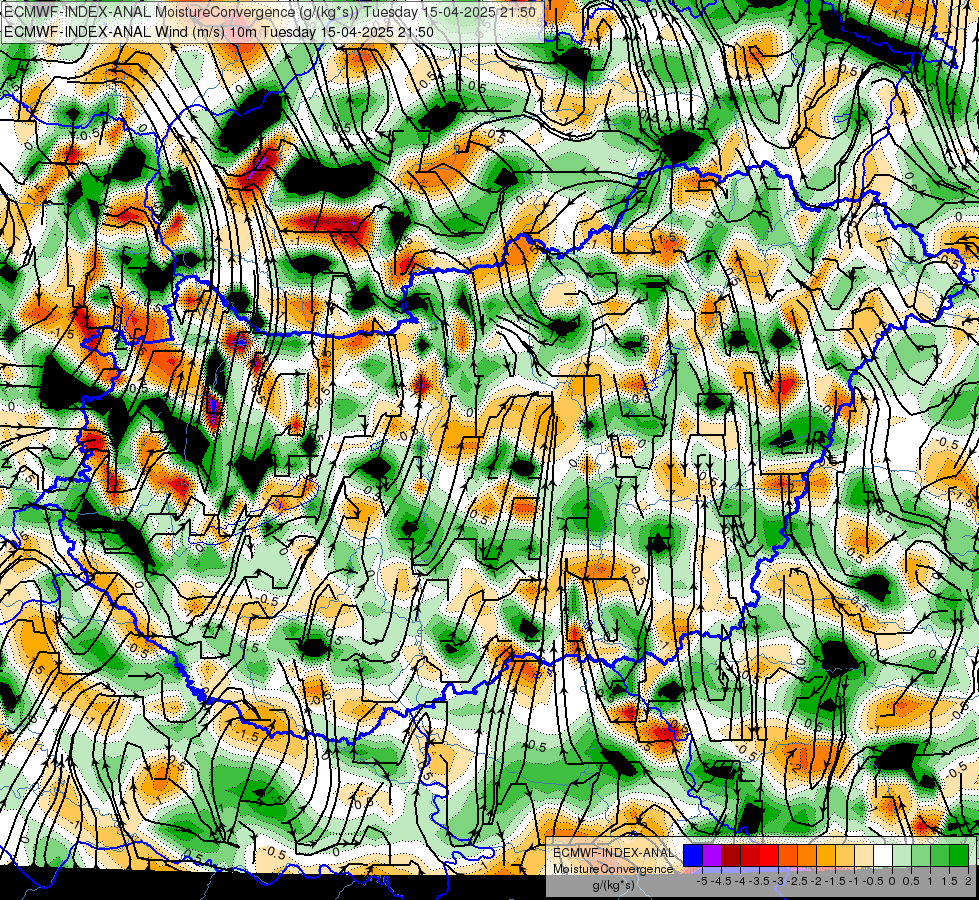Pick the bright red swatch between -3.5 and -3

[769, 855]
